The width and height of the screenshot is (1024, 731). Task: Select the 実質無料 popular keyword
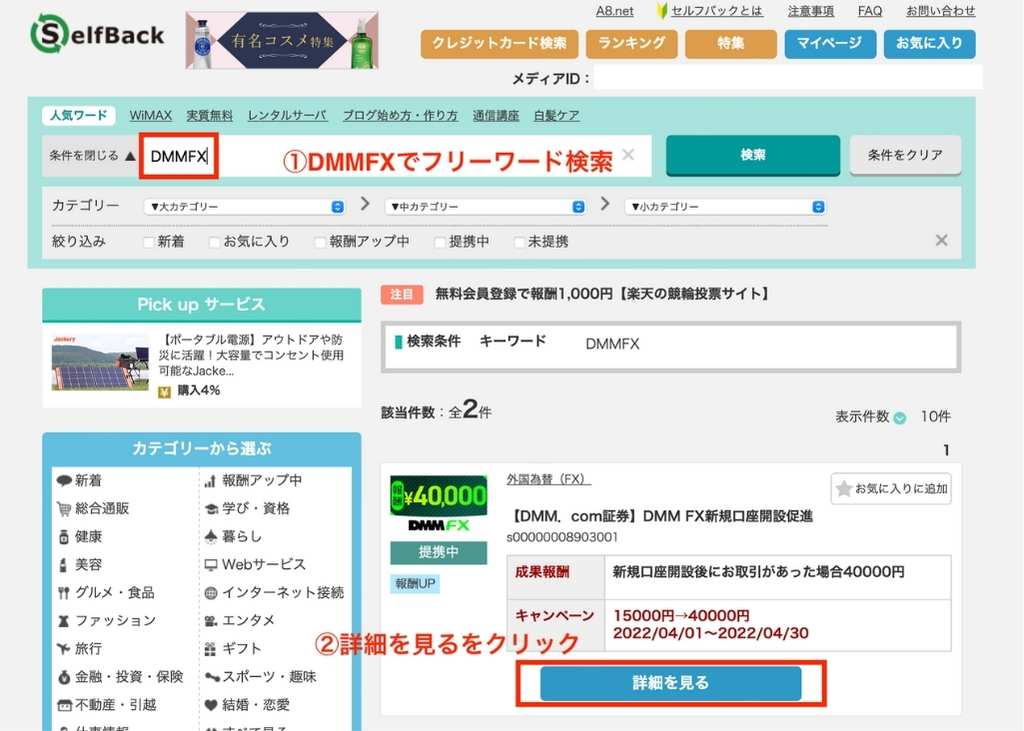(x=210, y=116)
